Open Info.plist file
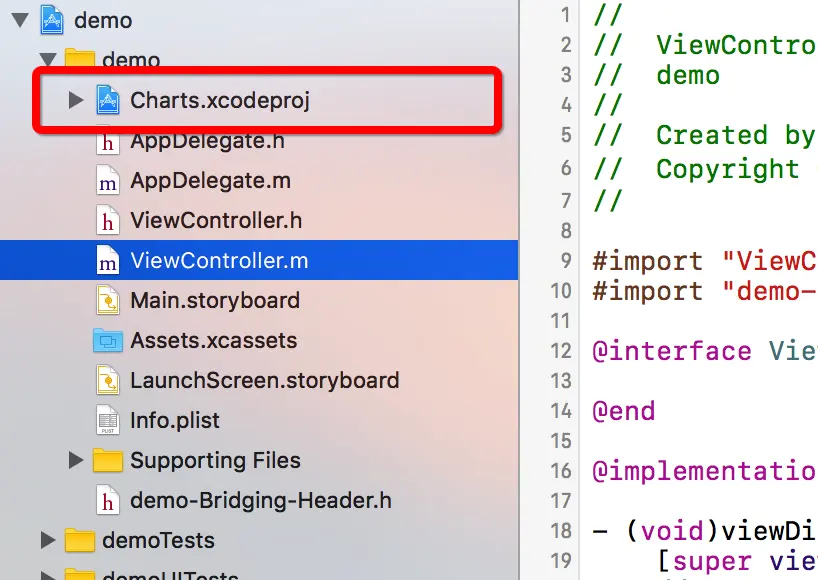Image resolution: width=818 pixels, height=580 pixels. click(175, 420)
